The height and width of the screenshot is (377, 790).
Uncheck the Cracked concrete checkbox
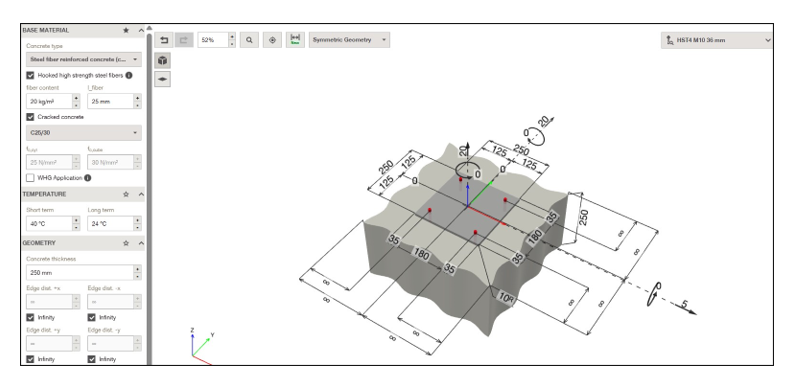(30, 117)
